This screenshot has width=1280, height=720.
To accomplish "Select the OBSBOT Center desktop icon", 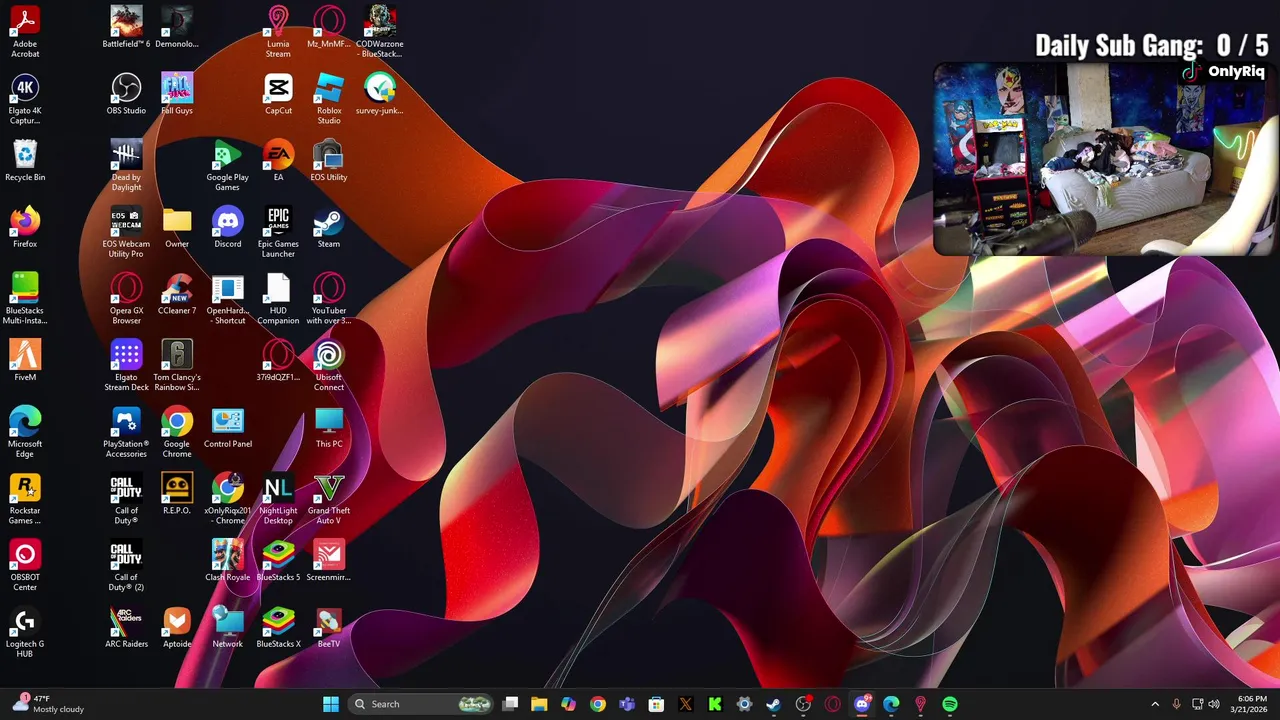I will [25, 566].
